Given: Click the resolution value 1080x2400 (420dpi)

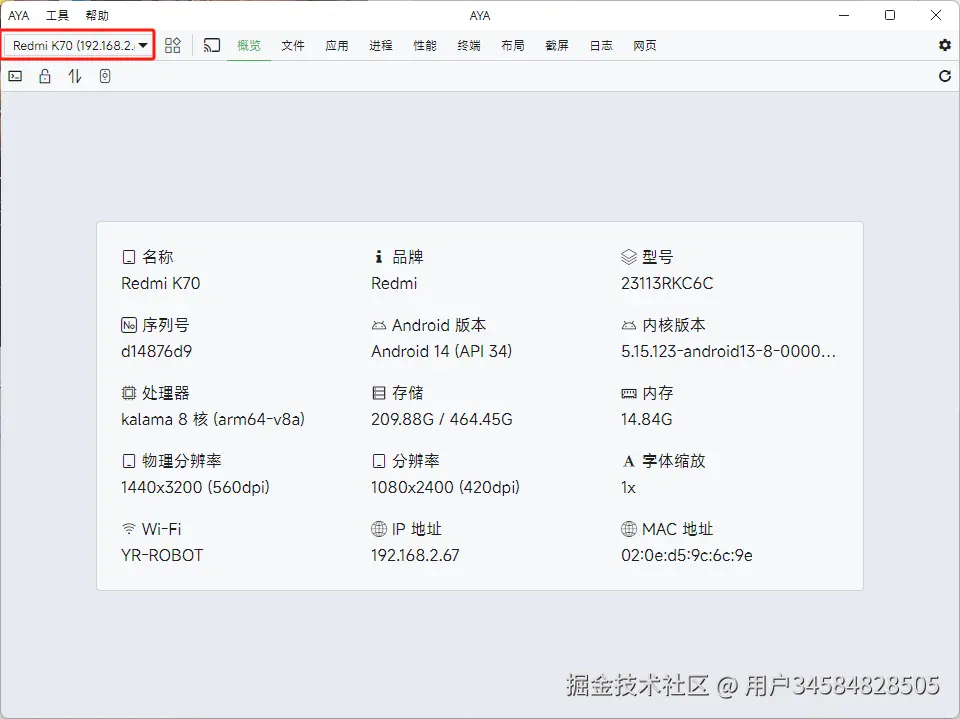Looking at the screenshot, I should [x=445, y=487].
